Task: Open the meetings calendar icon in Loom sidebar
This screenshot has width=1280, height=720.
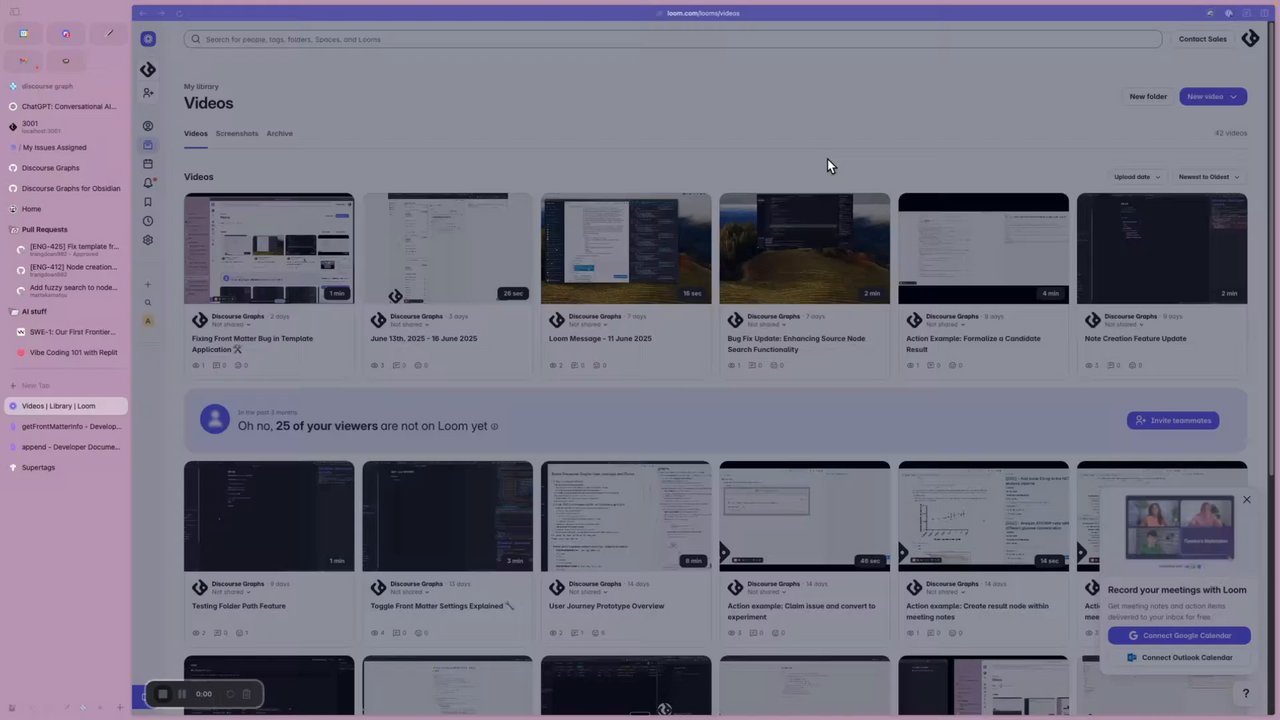Action: pos(148,164)
